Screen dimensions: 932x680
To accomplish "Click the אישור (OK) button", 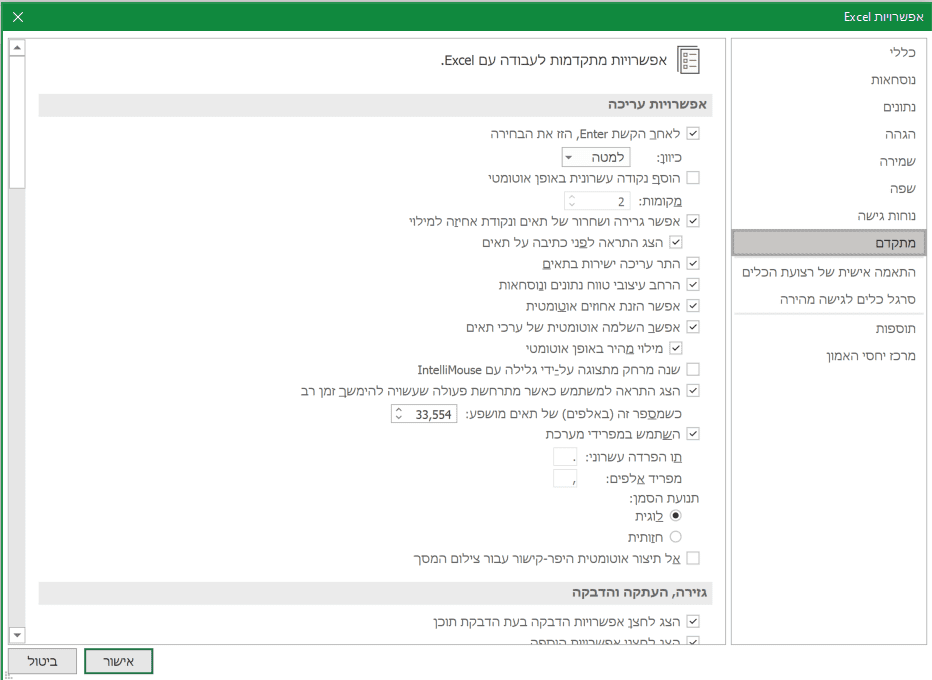I will click(x=118, y=661).
